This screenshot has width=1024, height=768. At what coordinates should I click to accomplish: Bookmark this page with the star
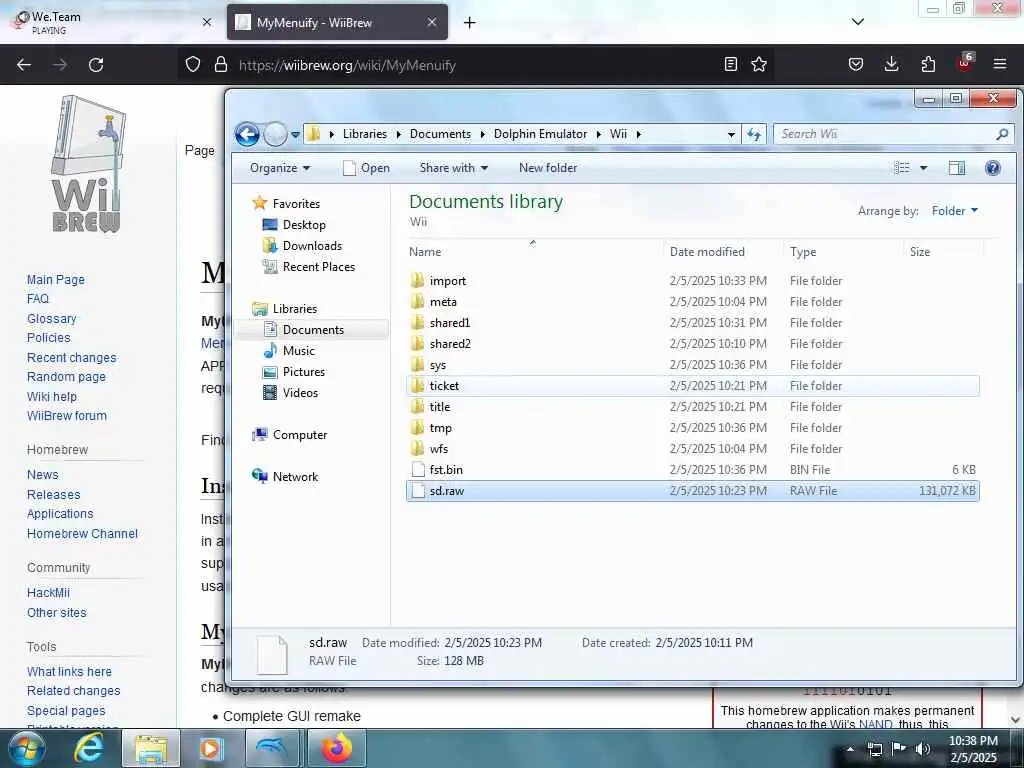pyautogui.click(x=759, y=64)
